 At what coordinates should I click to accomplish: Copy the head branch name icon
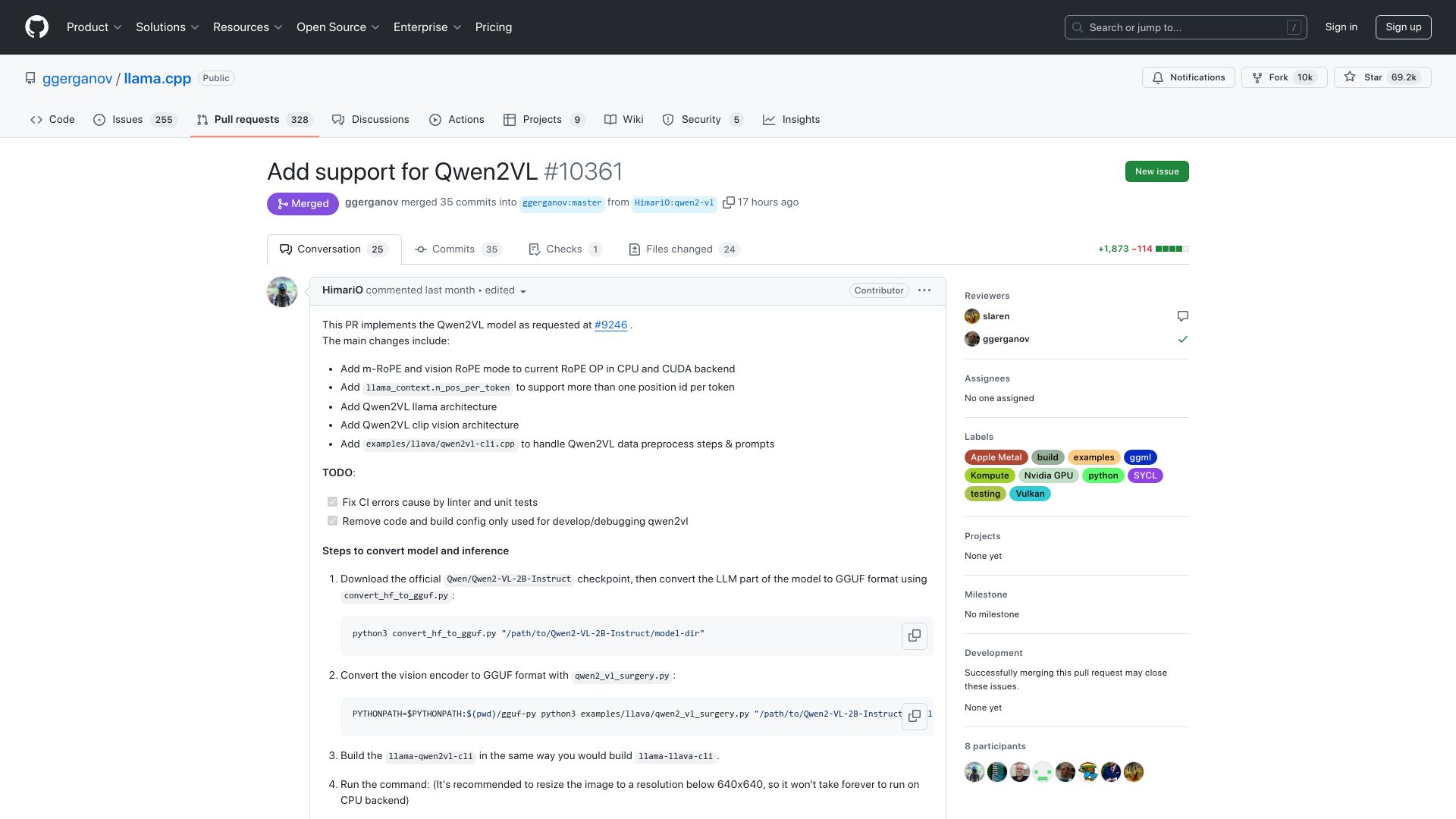728,202
